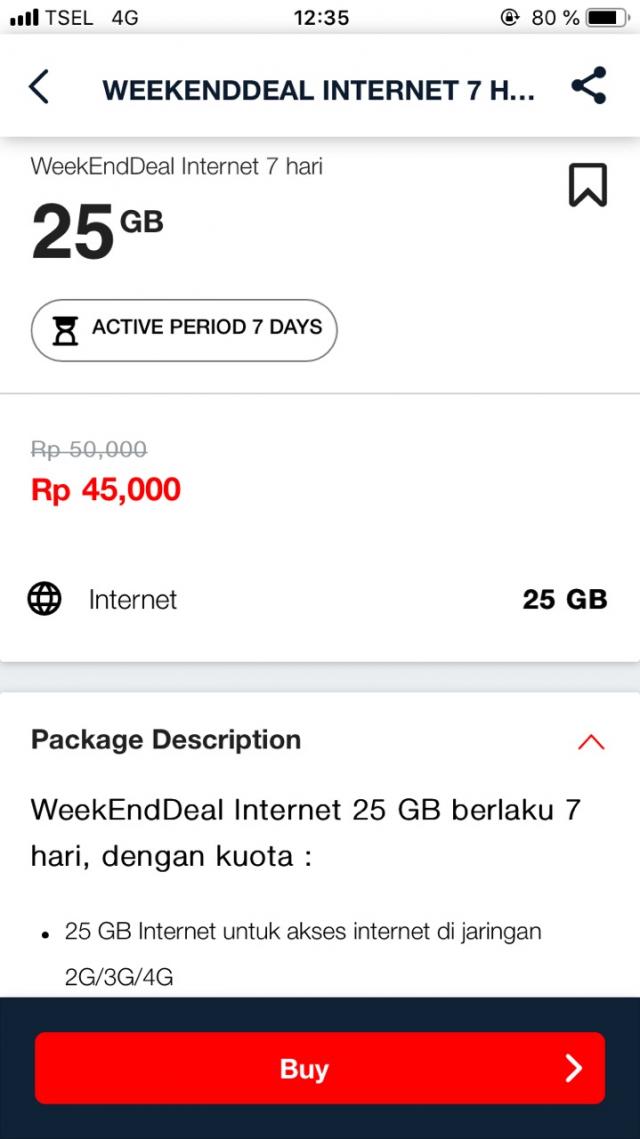Image resolution: width=640 pixels, height=1139 pixels.
Task: Tap the crossed-out Rp 50,000 price
Action: point(89,450)
